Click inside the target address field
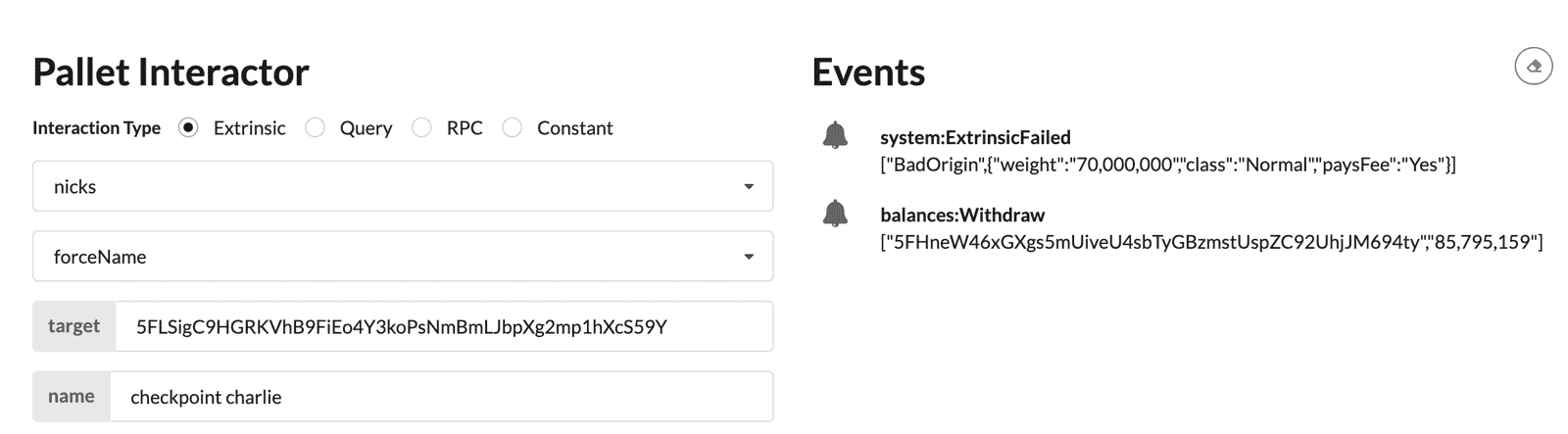Image resolution: width=1568 pixels, height=434 pixels. coord(443,327)
